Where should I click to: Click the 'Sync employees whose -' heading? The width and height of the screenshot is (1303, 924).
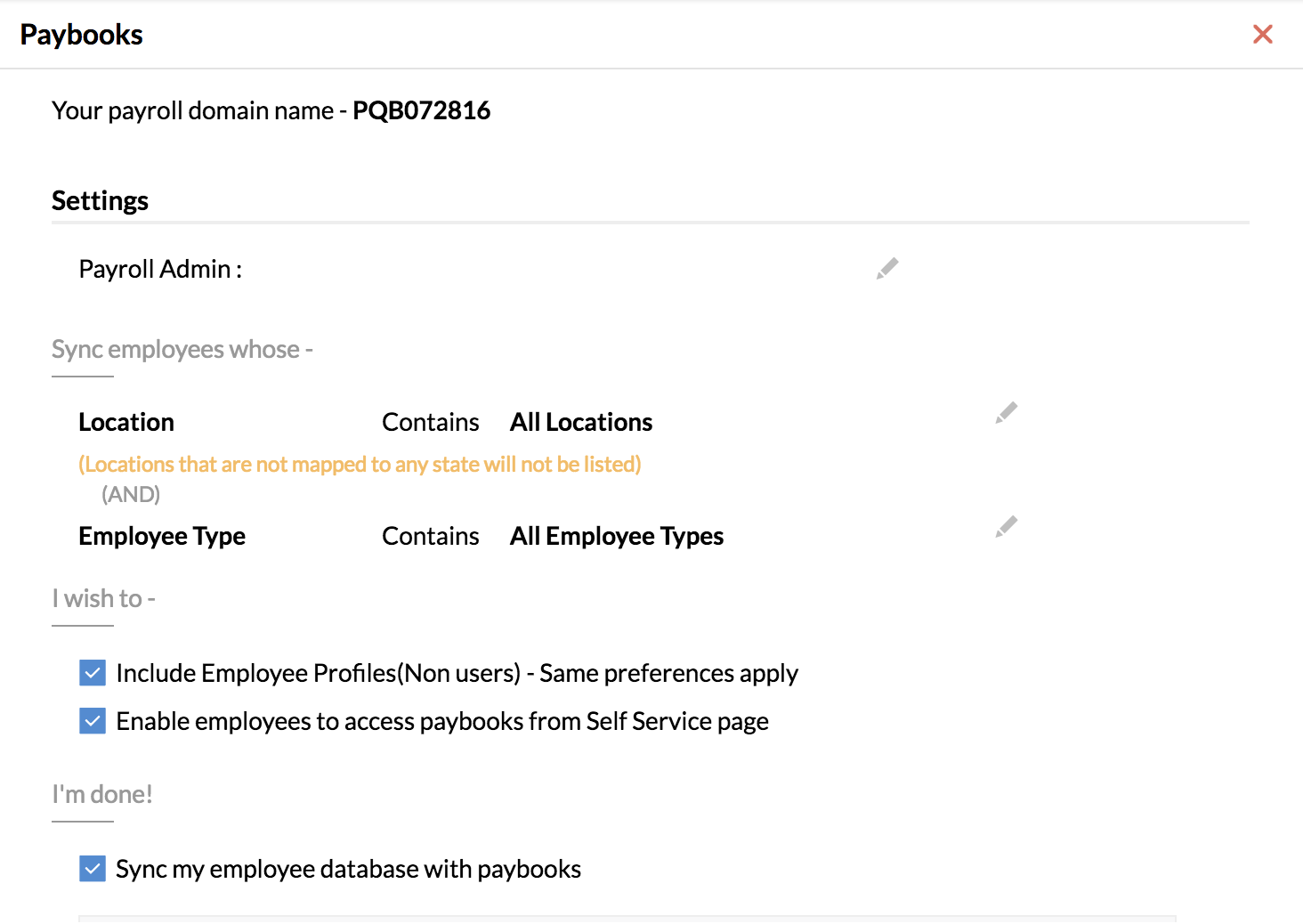pos(182,350)
